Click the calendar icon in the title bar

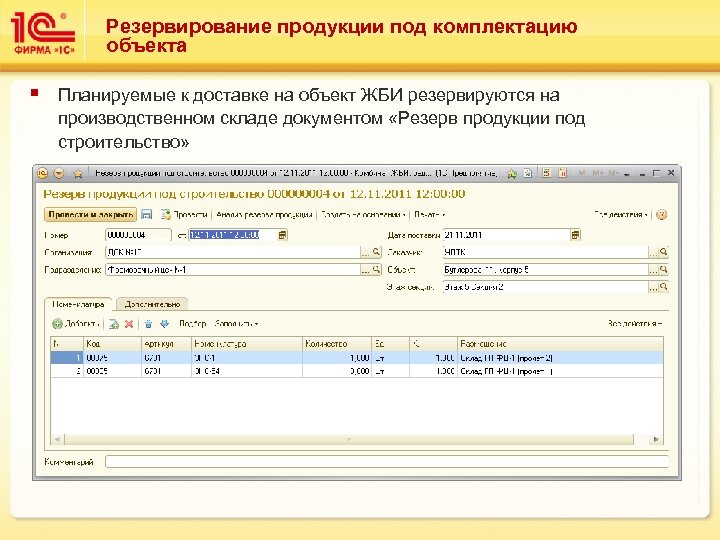coord(563,173)
